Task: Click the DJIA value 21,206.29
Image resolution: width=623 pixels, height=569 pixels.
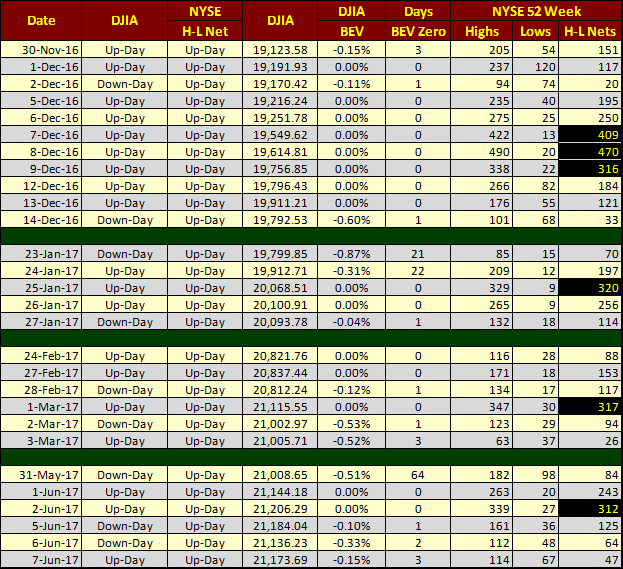Action: tap(280, 509)
